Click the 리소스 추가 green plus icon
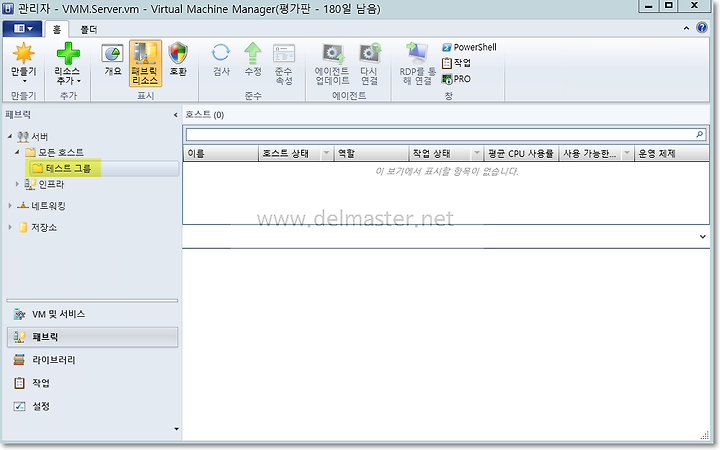 [x=68, y=53]
